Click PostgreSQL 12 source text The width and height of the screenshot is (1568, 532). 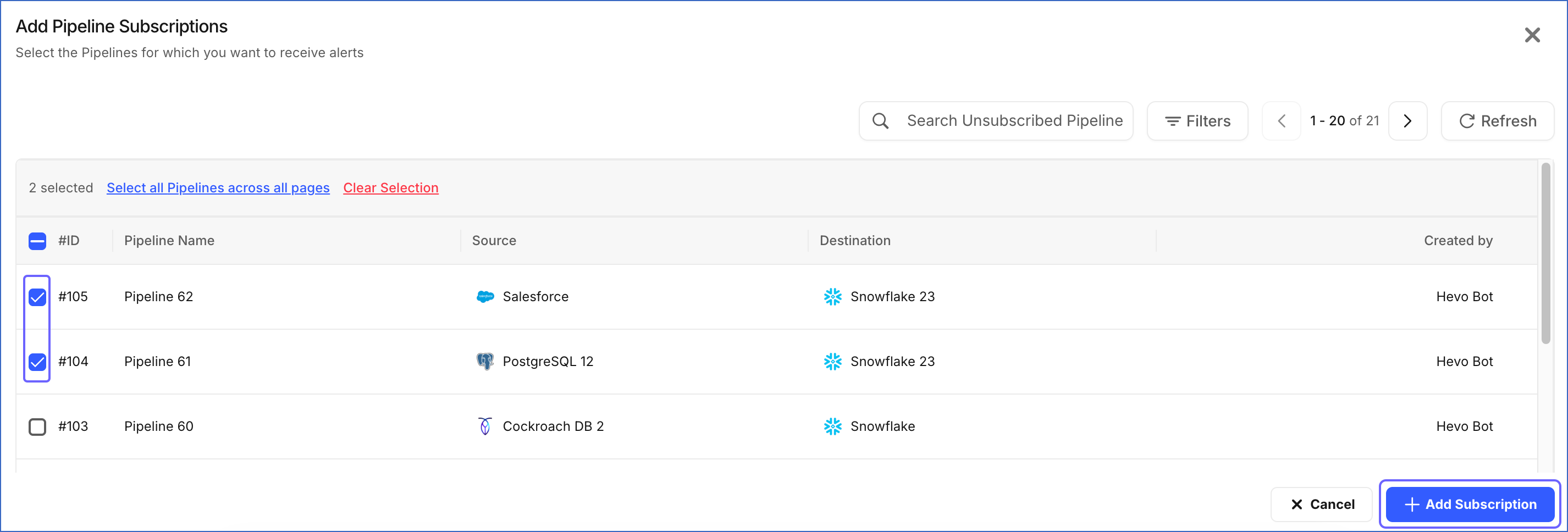click(x=548, y=362)
